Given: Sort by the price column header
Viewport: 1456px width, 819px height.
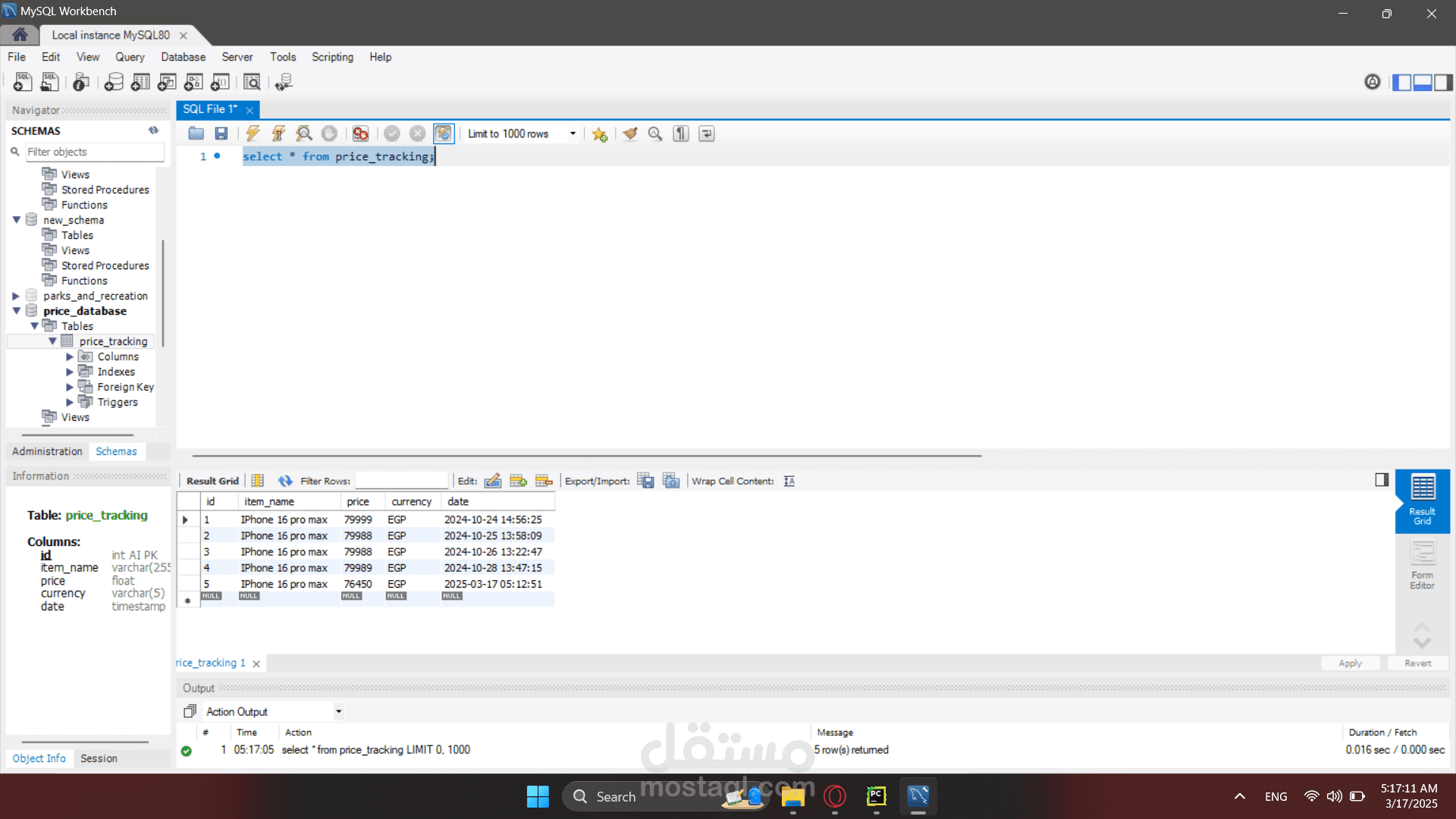Looking at the screenshot, I should tap(362, 501).
